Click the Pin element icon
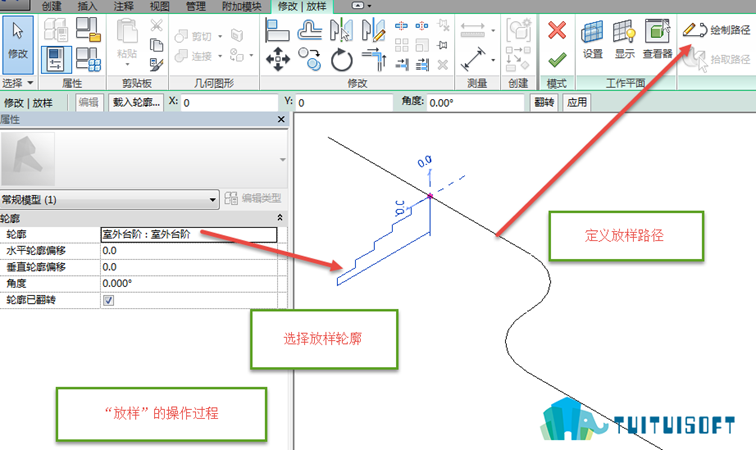Image resolution: width=756 pixels, height=450 pixels. tap(442, 45)
